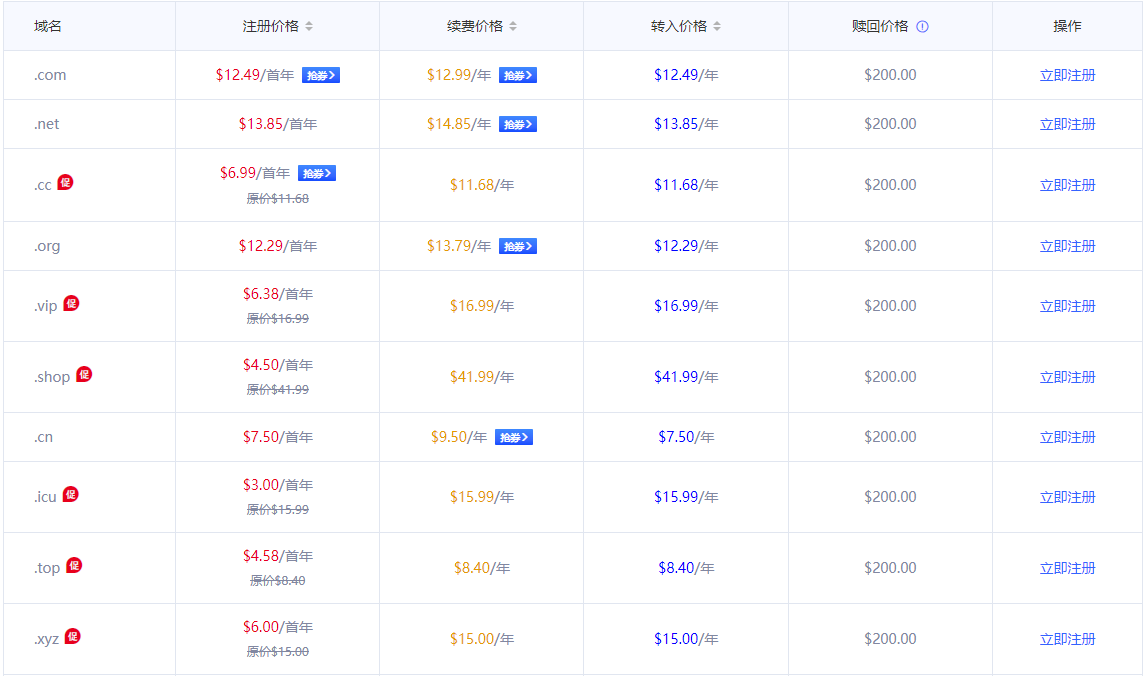Sort by renewal price column
1145x676 pixels.
[513, 27]
